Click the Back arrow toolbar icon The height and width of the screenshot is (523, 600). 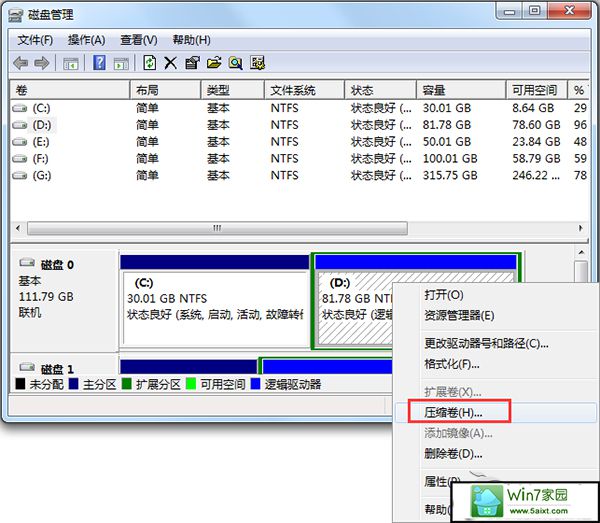tap(20, 63)
